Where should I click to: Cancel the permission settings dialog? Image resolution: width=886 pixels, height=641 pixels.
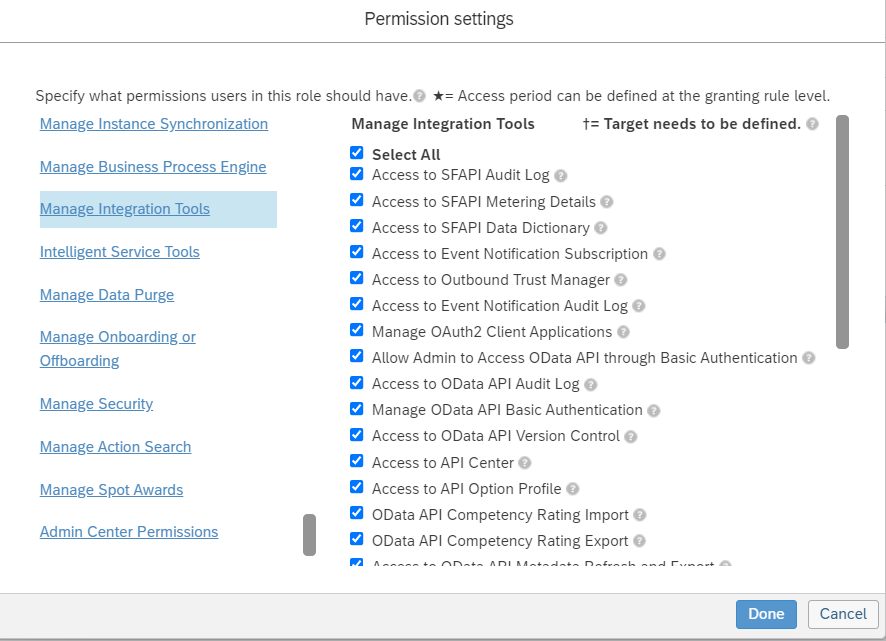click(843, 614)
